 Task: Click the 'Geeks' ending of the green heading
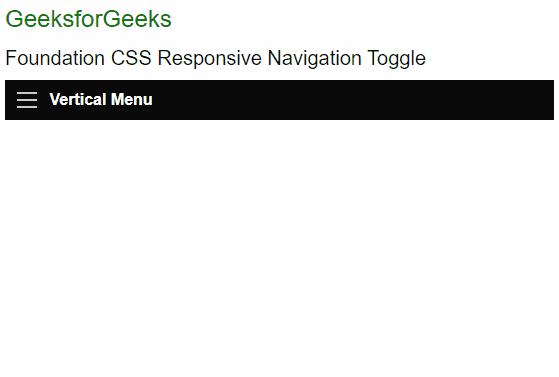point(137,19)
